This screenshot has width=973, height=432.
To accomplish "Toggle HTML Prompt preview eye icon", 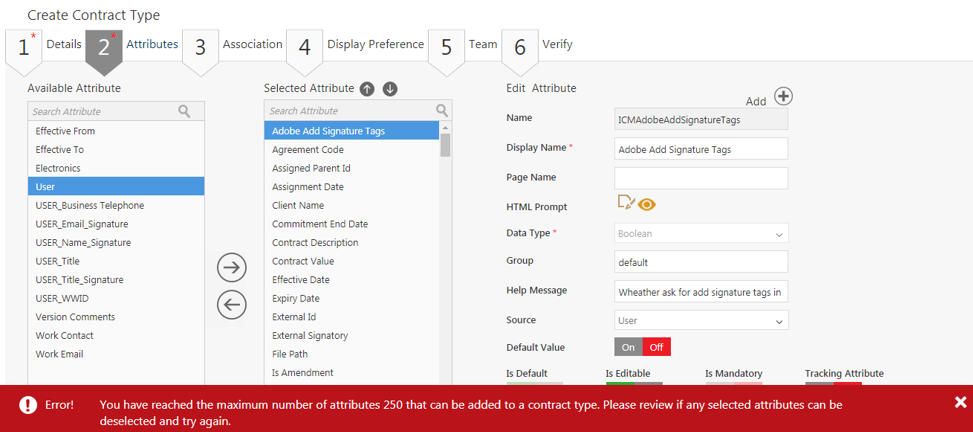I will [647, 205].
